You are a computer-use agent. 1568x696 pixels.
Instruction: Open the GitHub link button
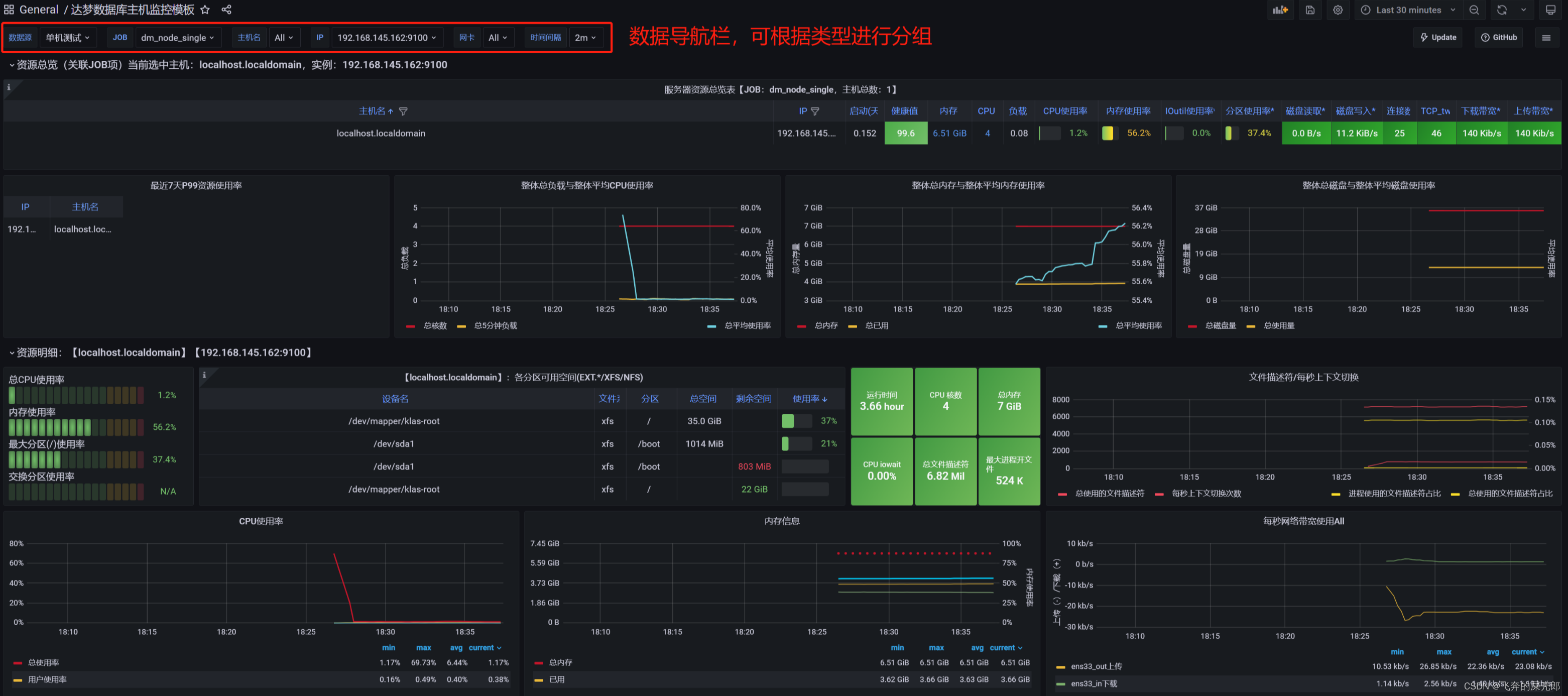tap(1499, 38)
